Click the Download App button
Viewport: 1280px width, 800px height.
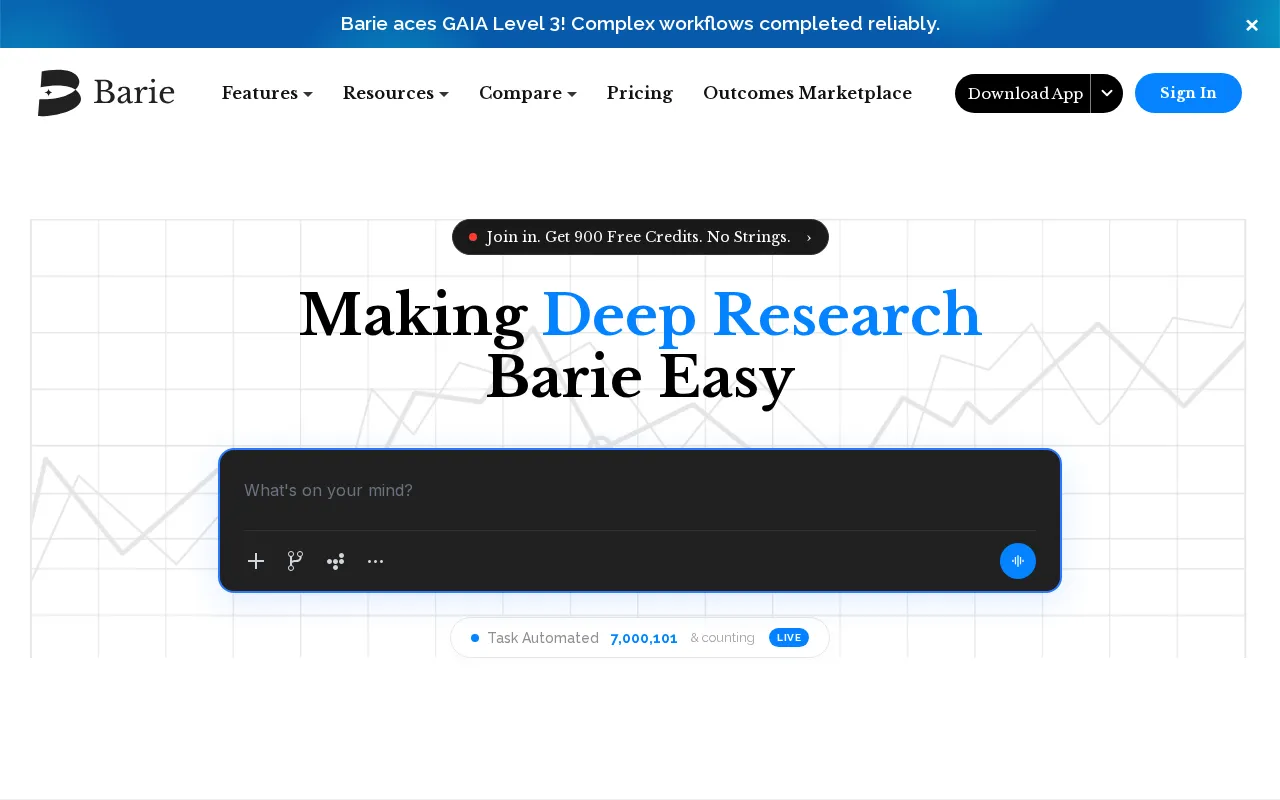[x=1024, y=93]
